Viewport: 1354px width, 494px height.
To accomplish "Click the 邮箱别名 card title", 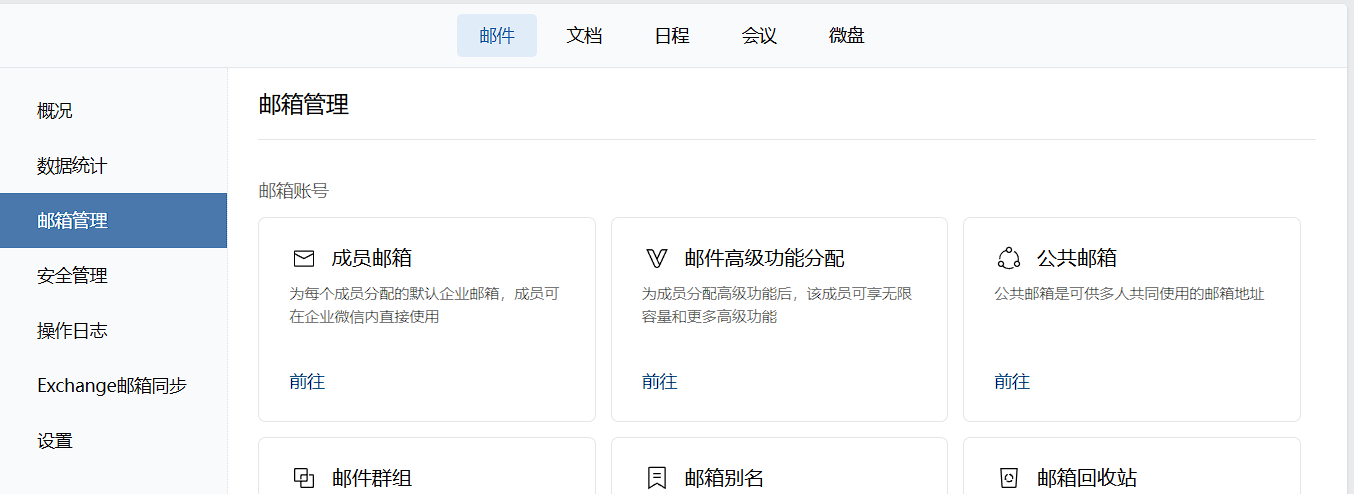I will coord(725,478).
